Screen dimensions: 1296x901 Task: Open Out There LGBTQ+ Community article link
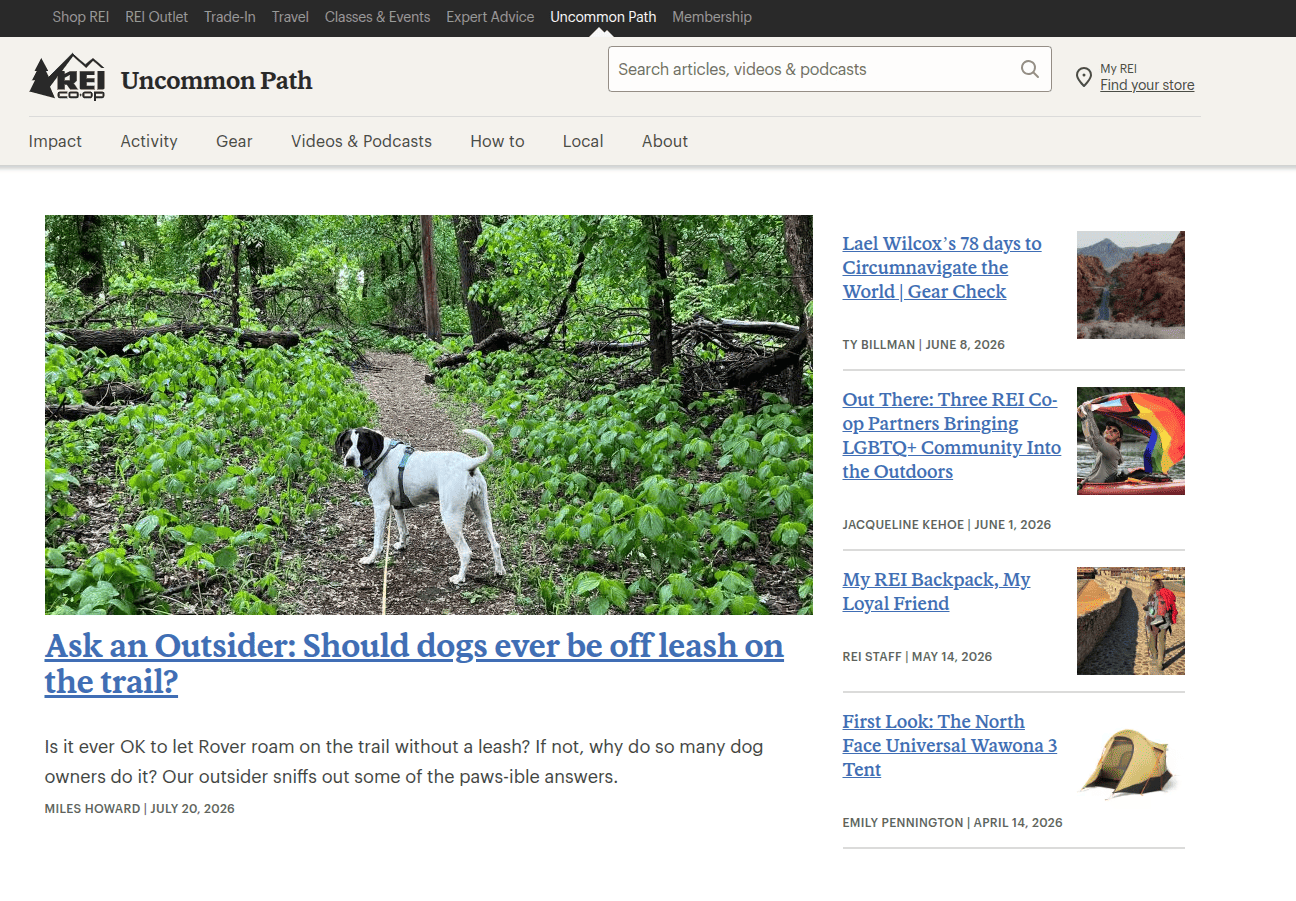point(952,435)
